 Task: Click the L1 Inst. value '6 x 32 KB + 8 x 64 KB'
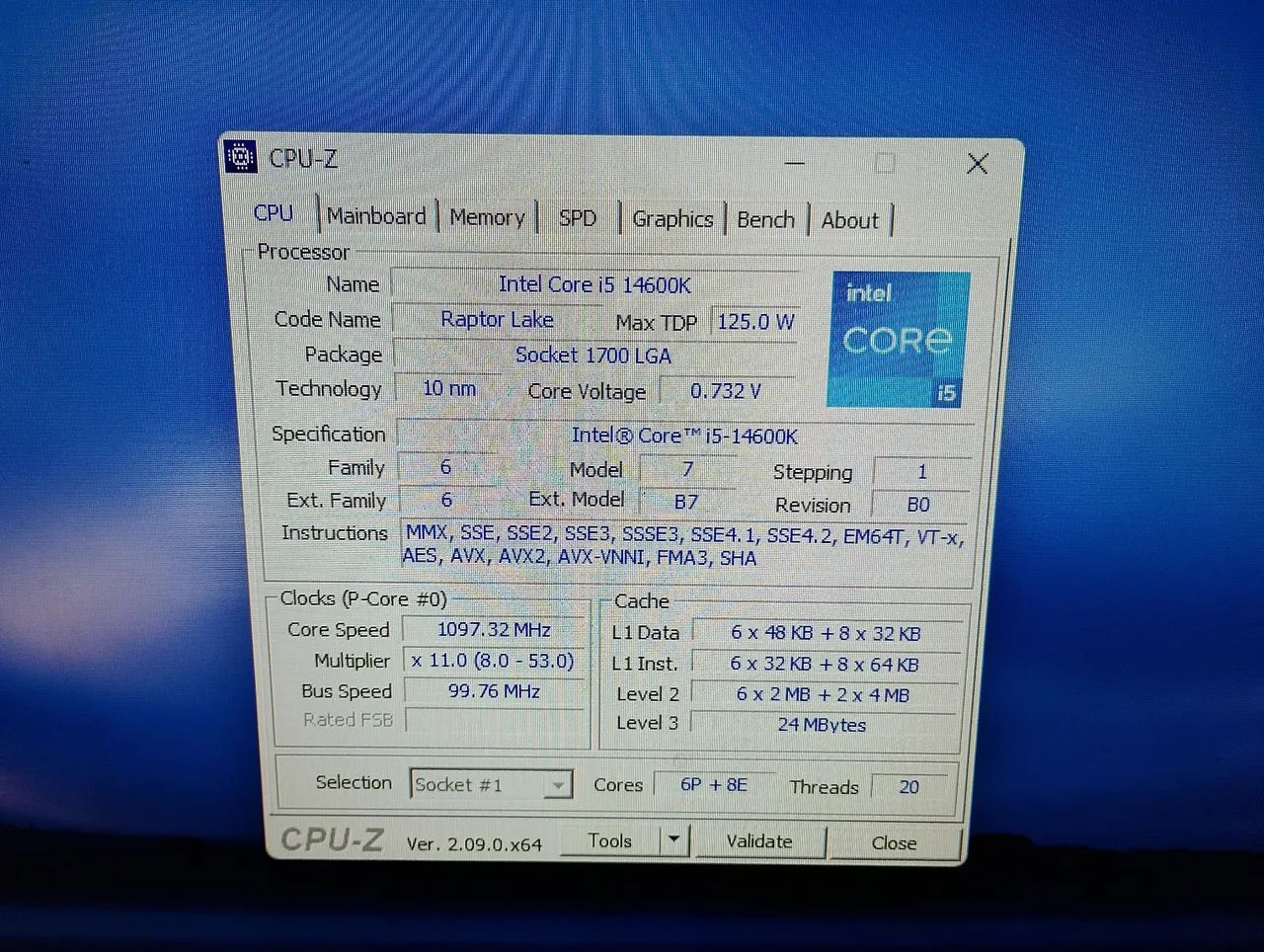coord(825,665)
